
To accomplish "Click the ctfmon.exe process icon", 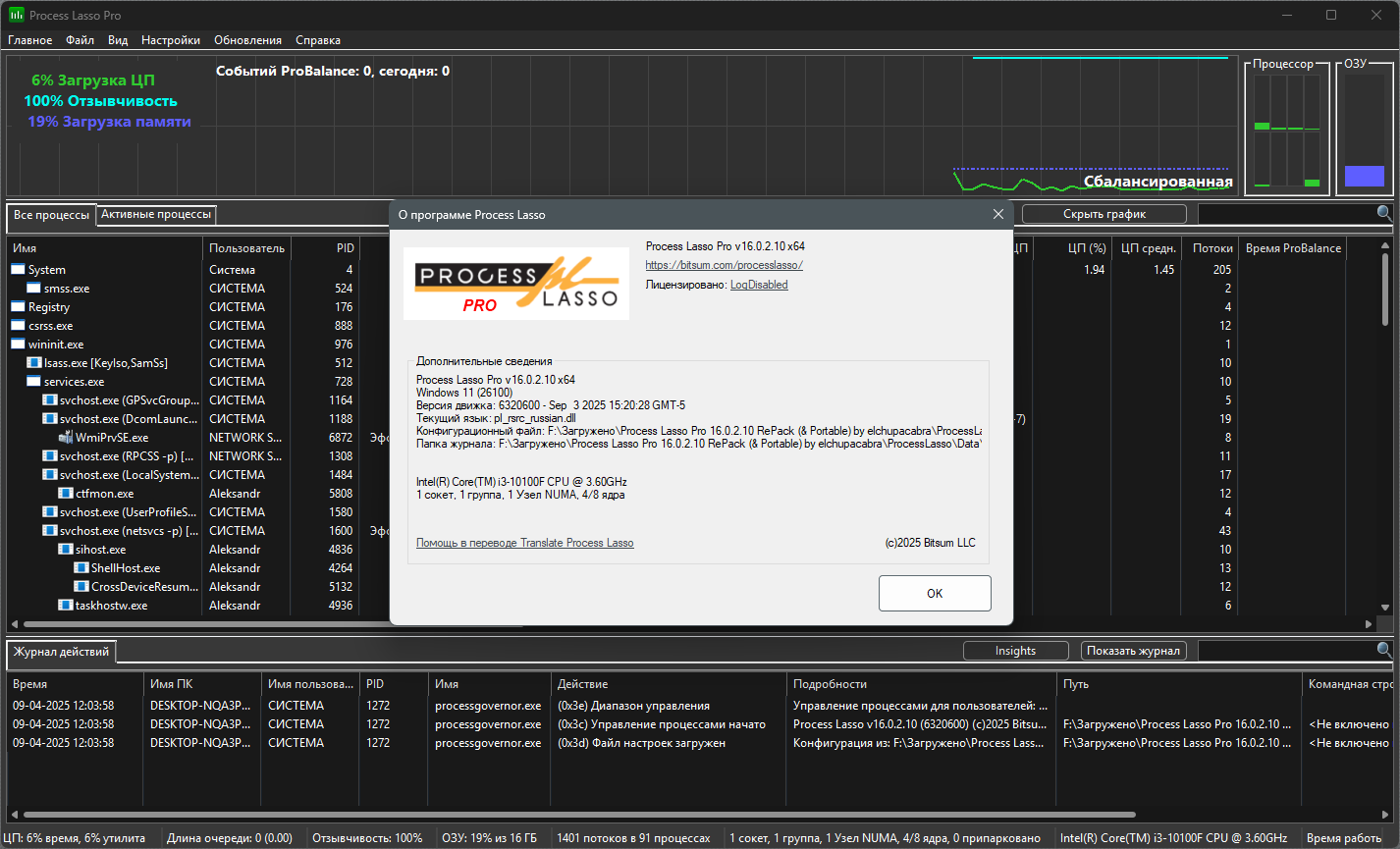I will [65, 494].
